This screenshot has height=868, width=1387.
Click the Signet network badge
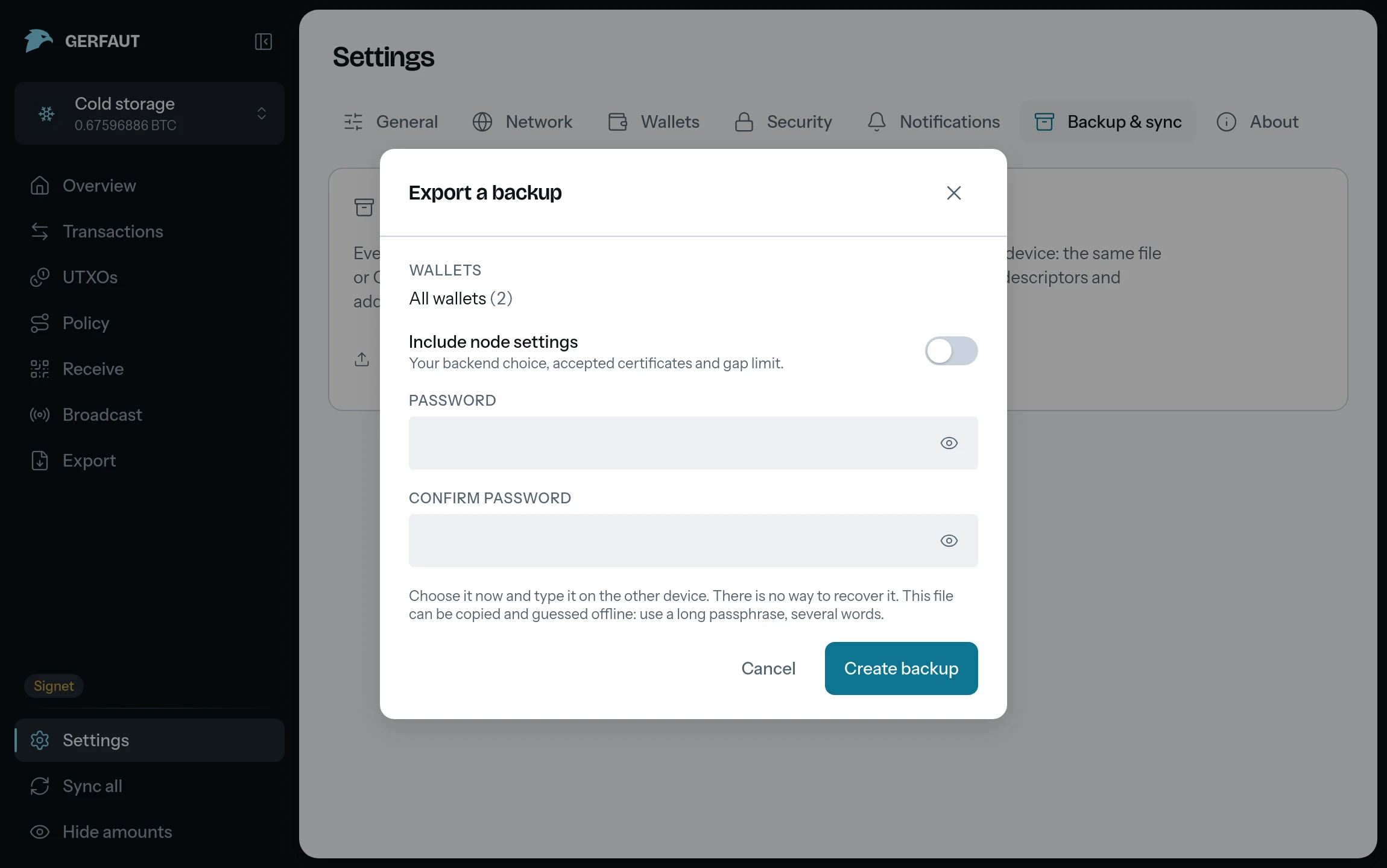pyautogui.click(x=54, y=686)
